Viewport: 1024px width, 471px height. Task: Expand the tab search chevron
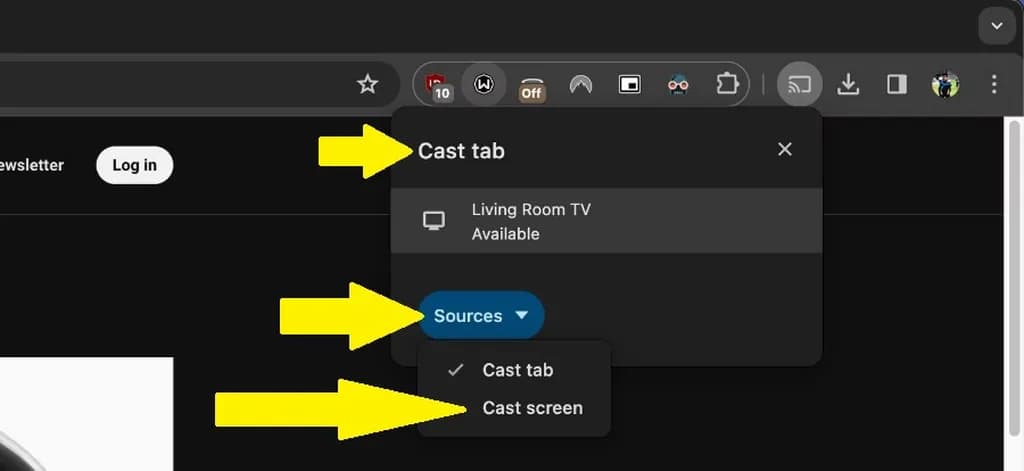(x=996, y=25)
